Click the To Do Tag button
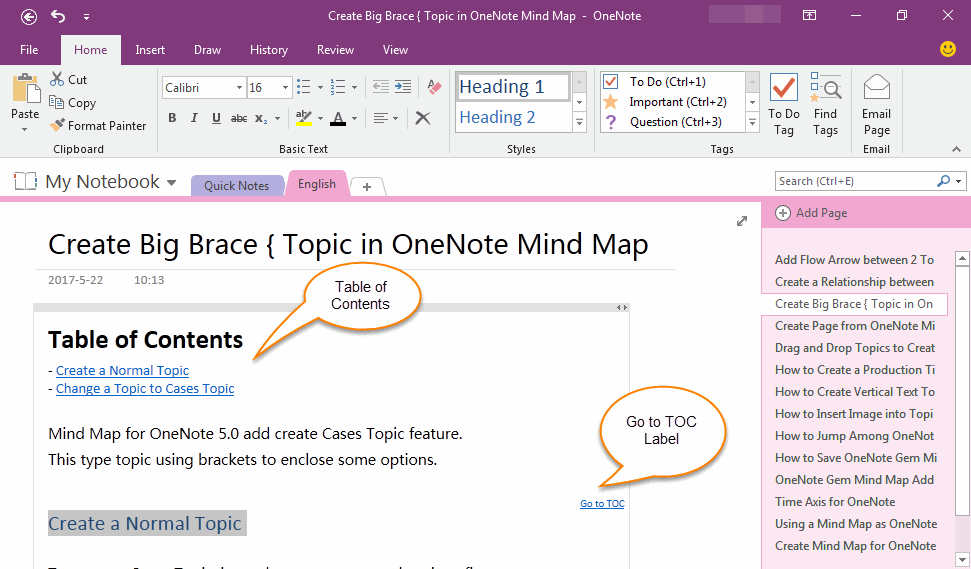The width and height of the screenshot is (971, 569). pos(783,104)
